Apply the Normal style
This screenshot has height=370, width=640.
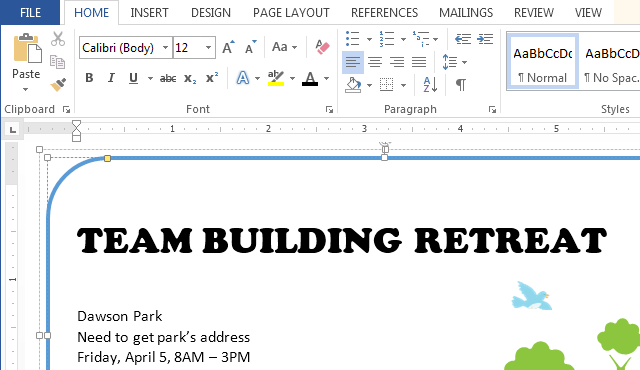pyautogui.click(x=542, y=62)
